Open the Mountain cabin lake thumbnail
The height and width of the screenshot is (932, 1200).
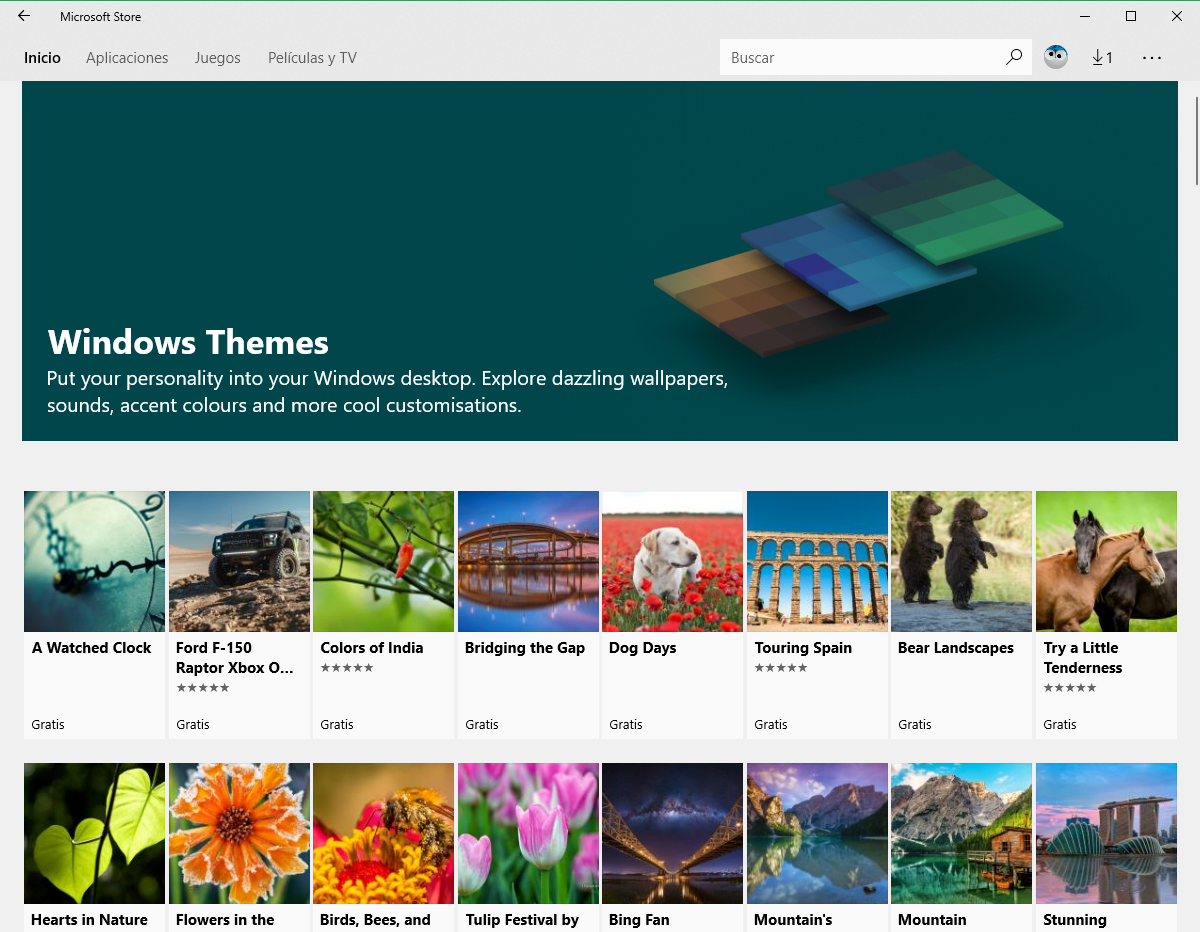pos(961,833)
